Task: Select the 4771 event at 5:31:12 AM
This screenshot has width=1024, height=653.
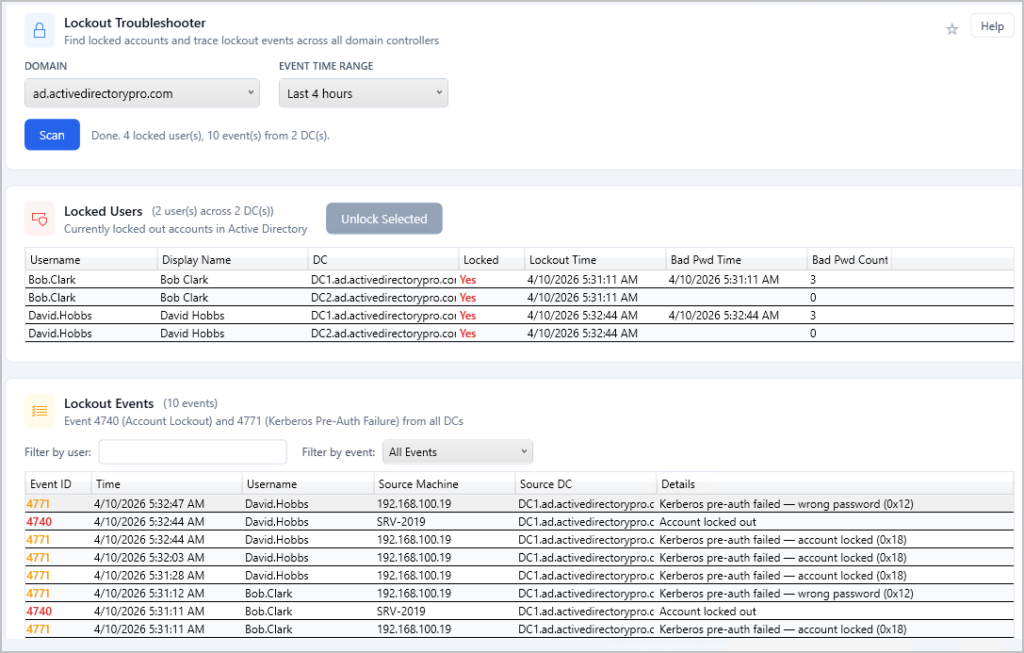Action: click(519, 594)
